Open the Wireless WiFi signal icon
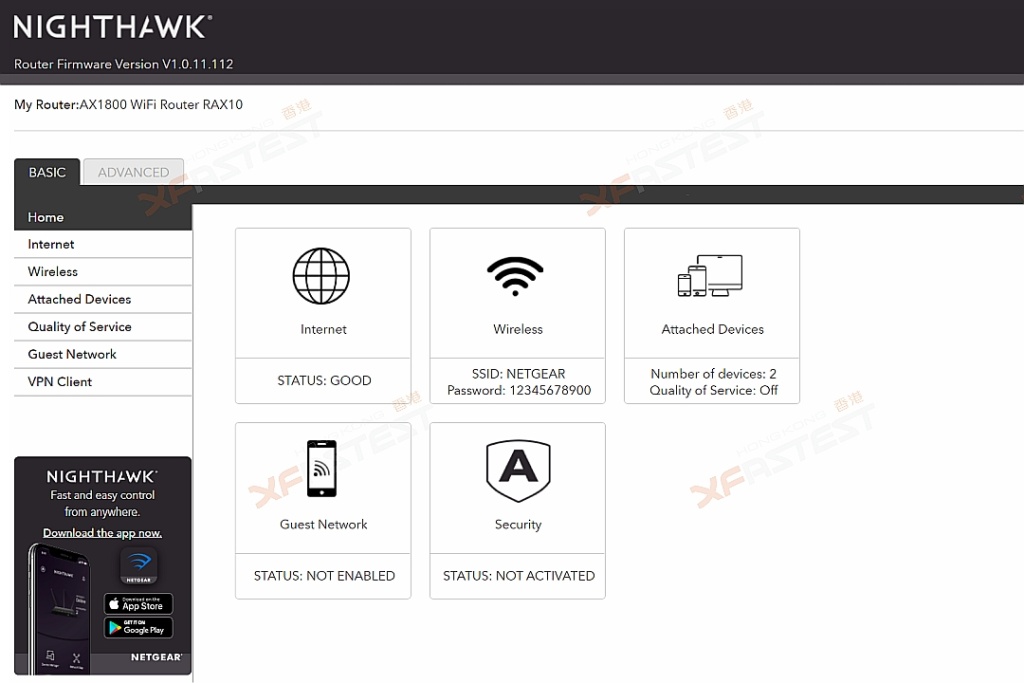Viewport: 1024px width, 683px height. point(516,277)
